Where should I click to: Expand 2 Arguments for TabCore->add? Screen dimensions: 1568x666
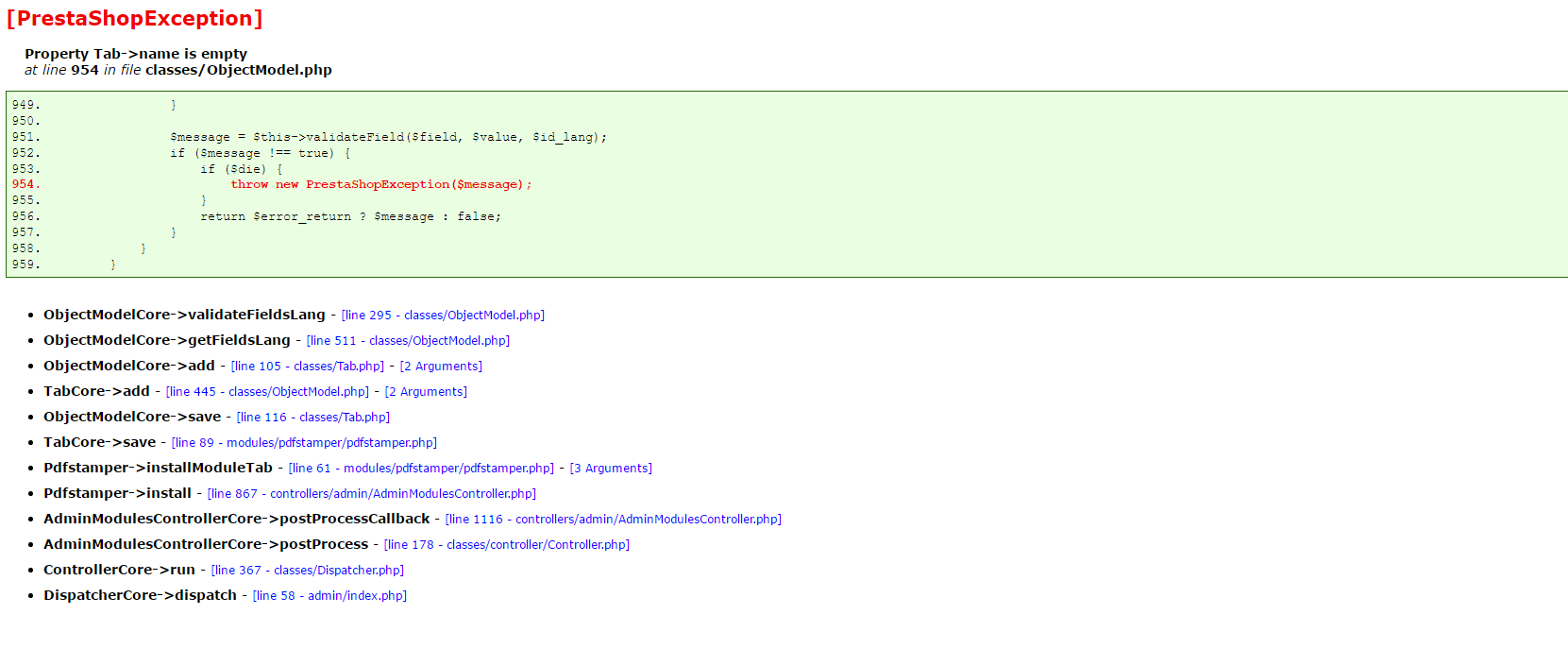(426, 392)
